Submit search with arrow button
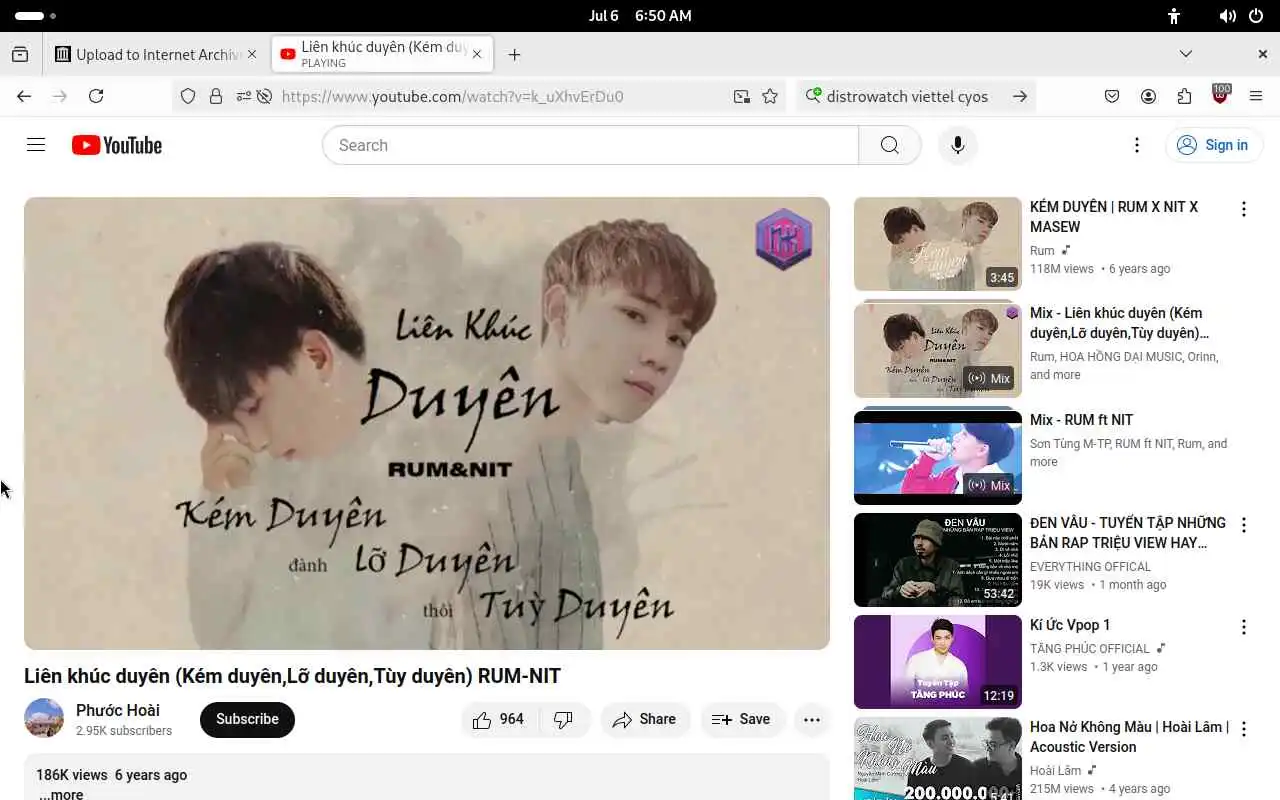1280x800 pixels. click(1020, 96)
